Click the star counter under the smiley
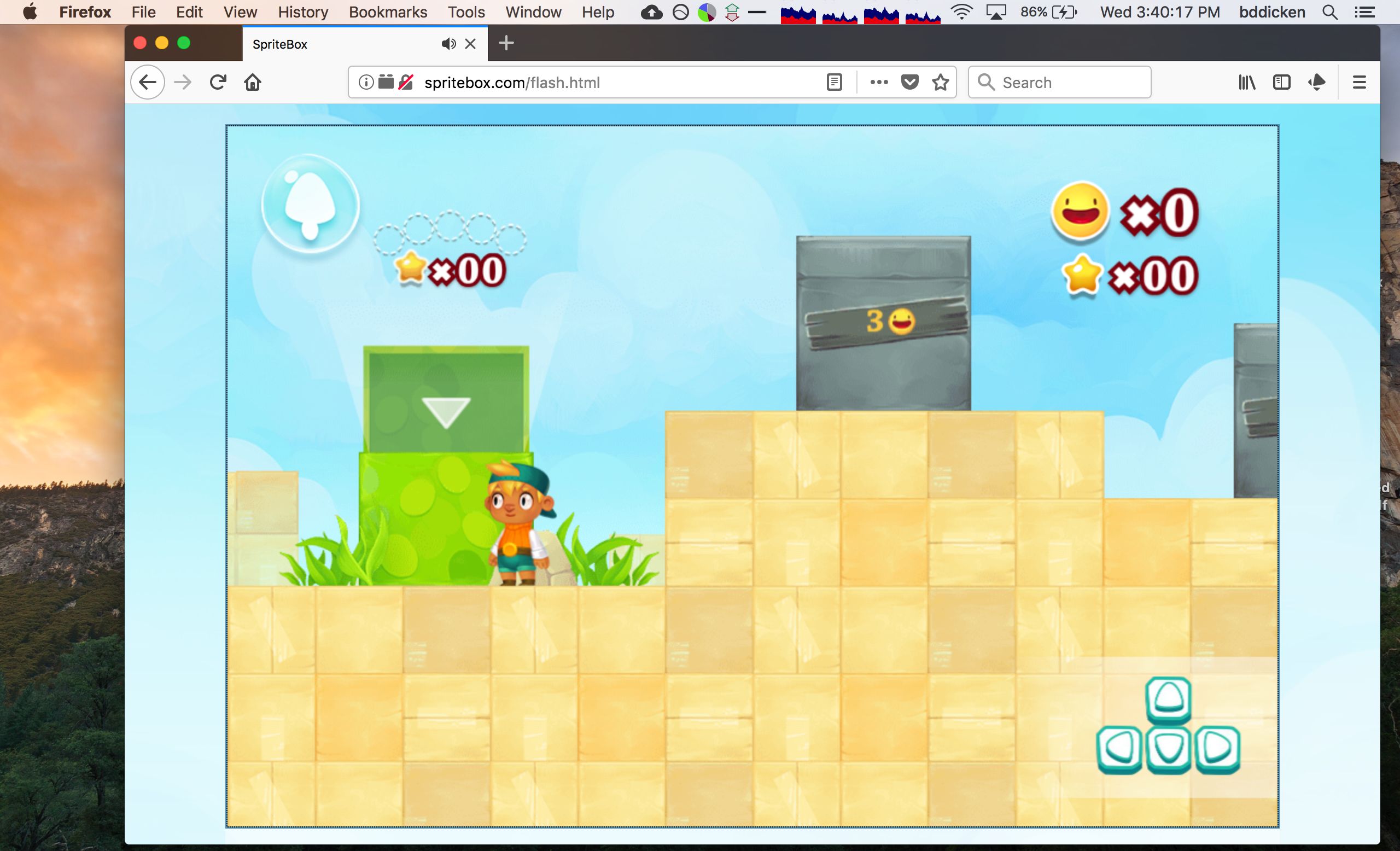Screen dimensions: 1400x851 (x=1129, y=276)
